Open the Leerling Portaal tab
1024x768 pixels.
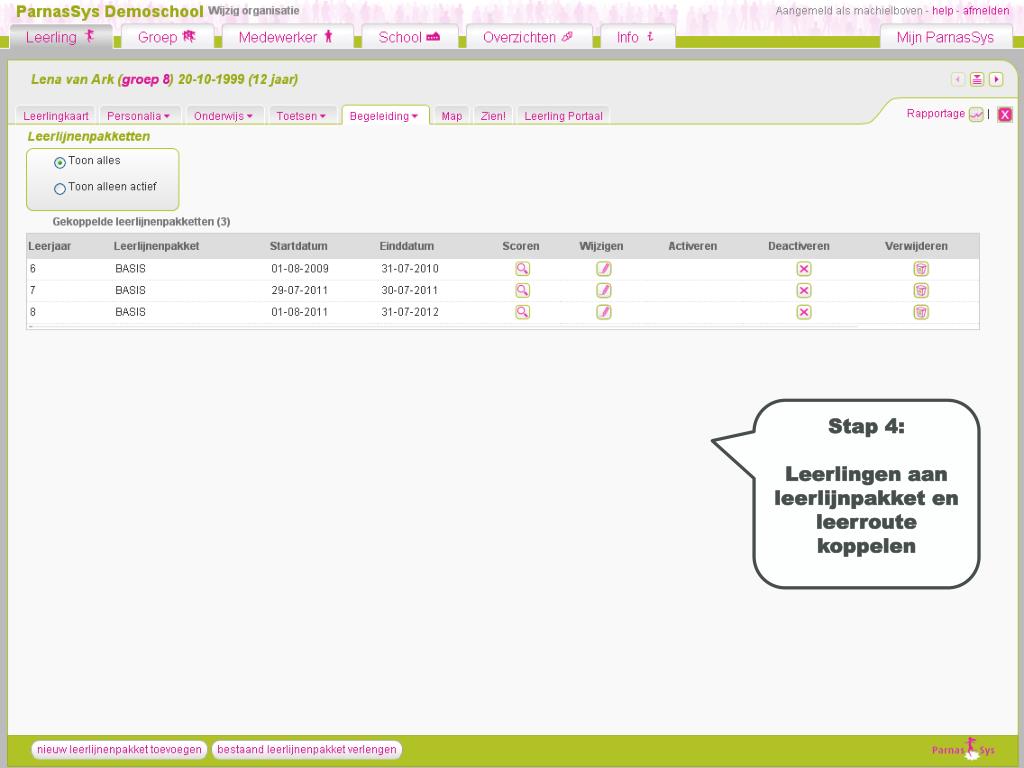coord(563,116)
